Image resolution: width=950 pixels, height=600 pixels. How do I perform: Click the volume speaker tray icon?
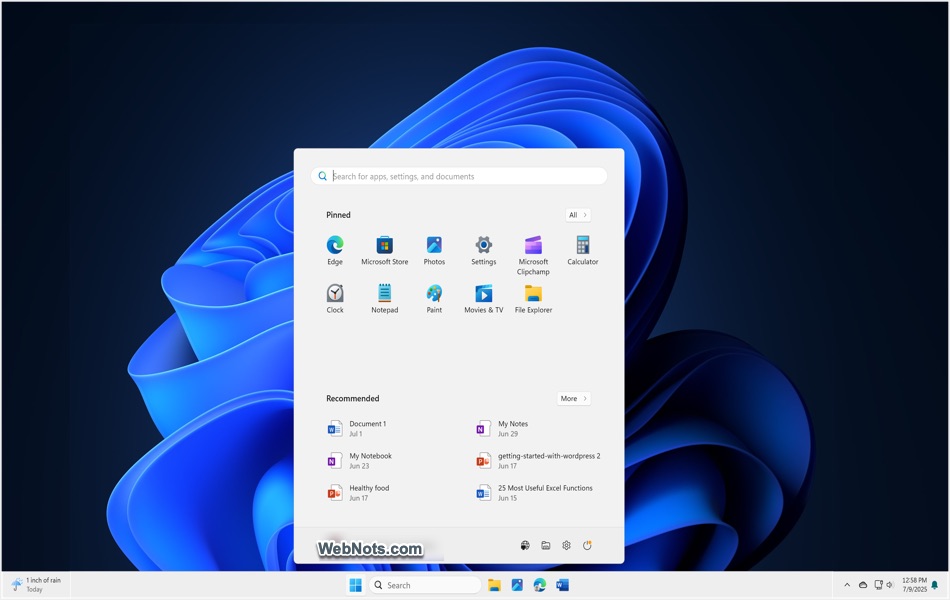pyautogui.click(x=890, y=585)
